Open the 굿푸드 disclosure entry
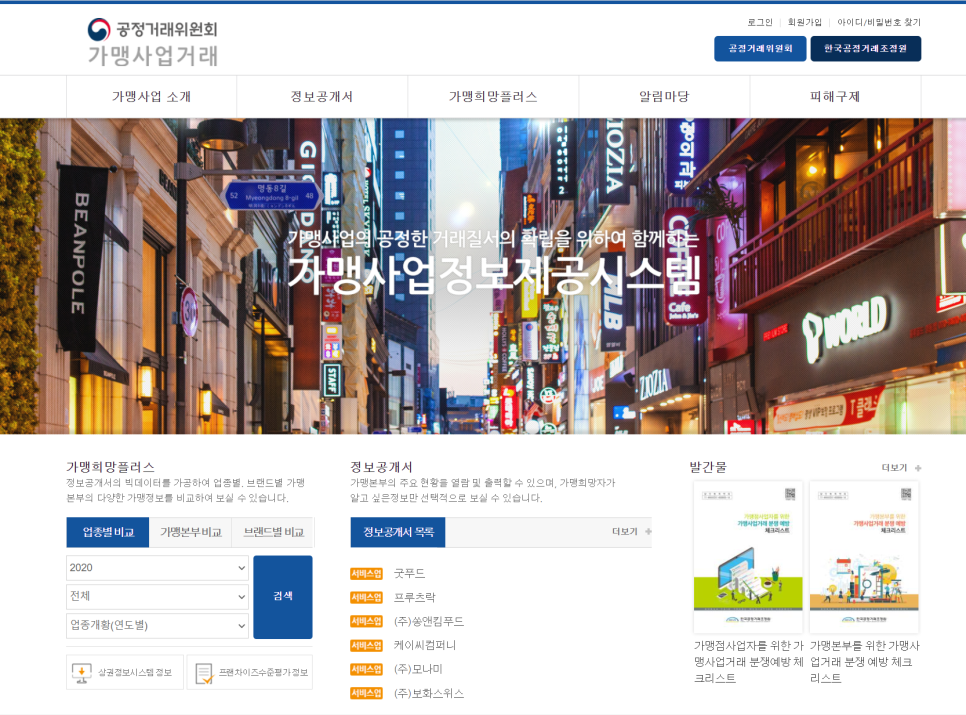 tap(409, 573)
